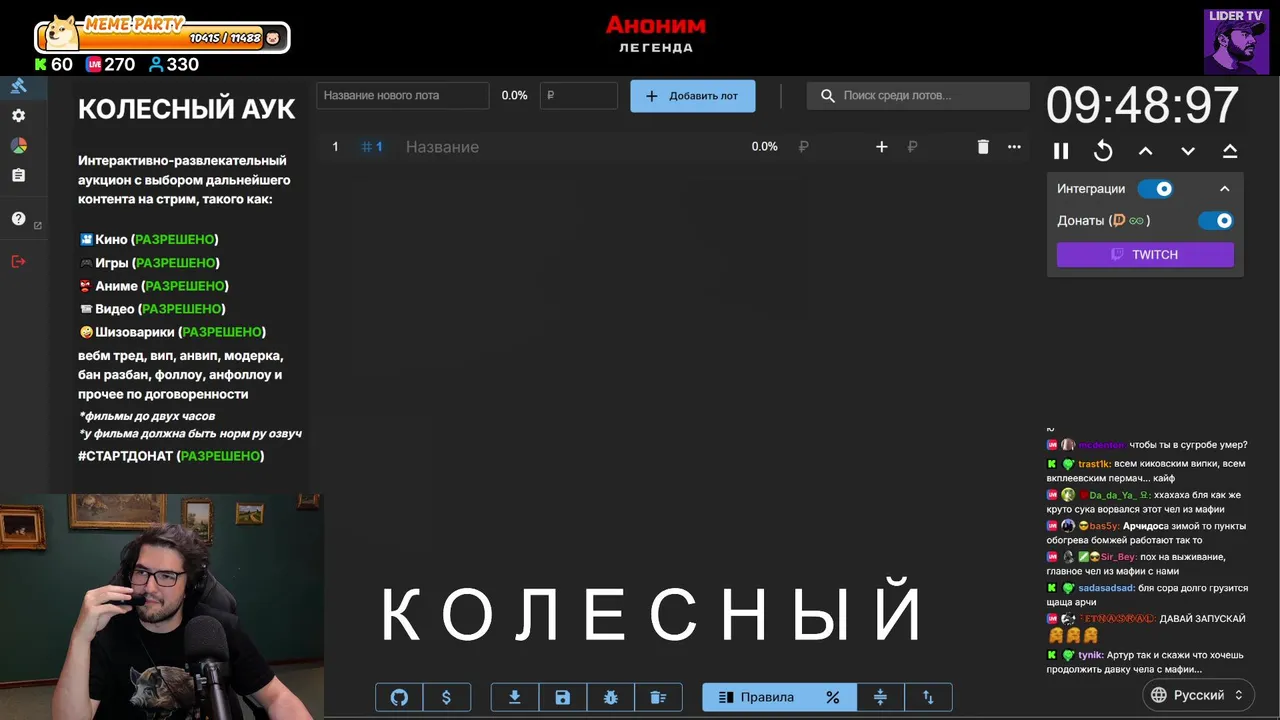Click the red logout sidebar icon
The width and height of the screenshot is (1280, 720).
tap(18, 261)
